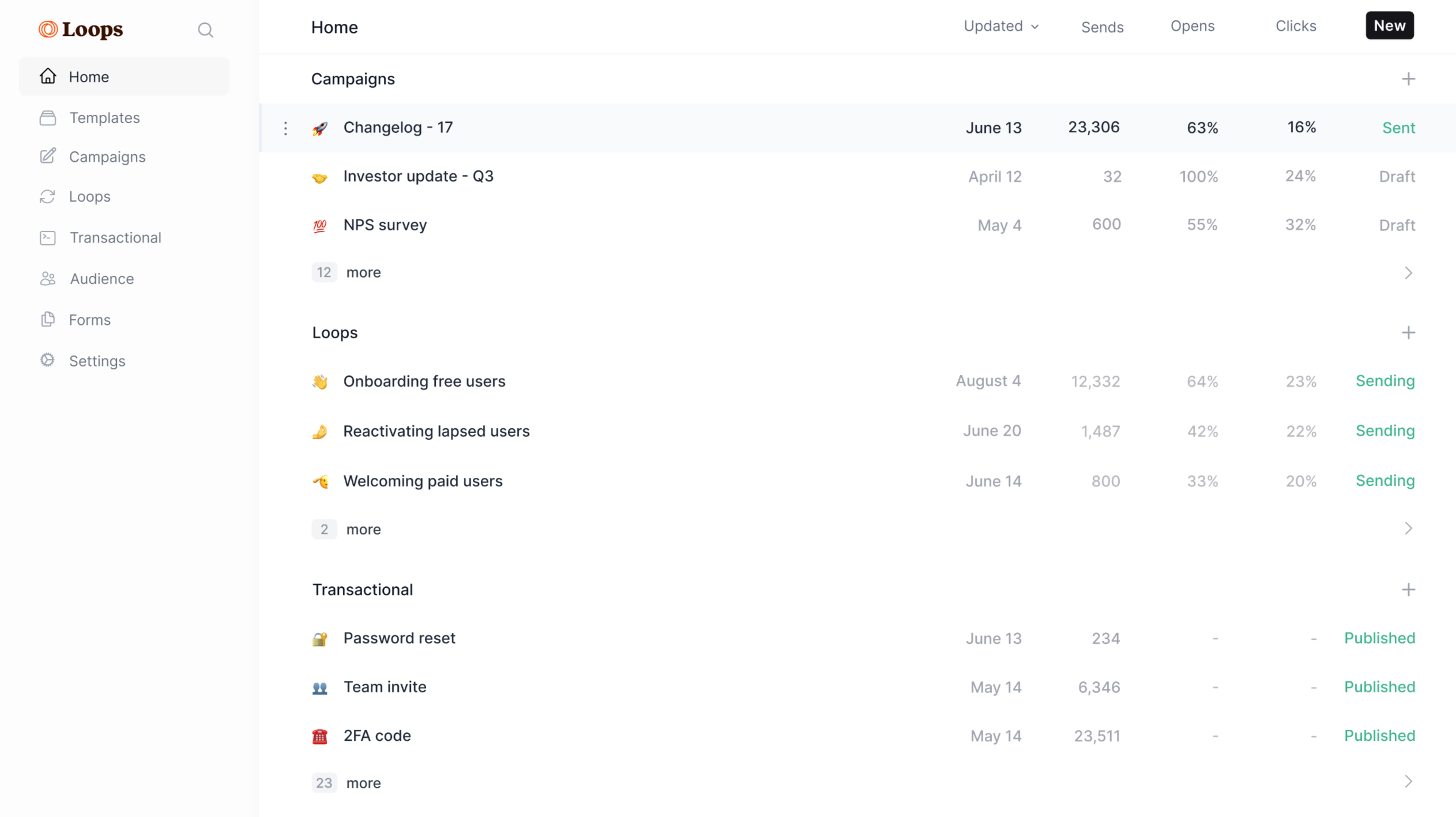This screenshot has height=817, width=1456.
Task: Sort the list by the Opens column
Action: [1193, 26]
